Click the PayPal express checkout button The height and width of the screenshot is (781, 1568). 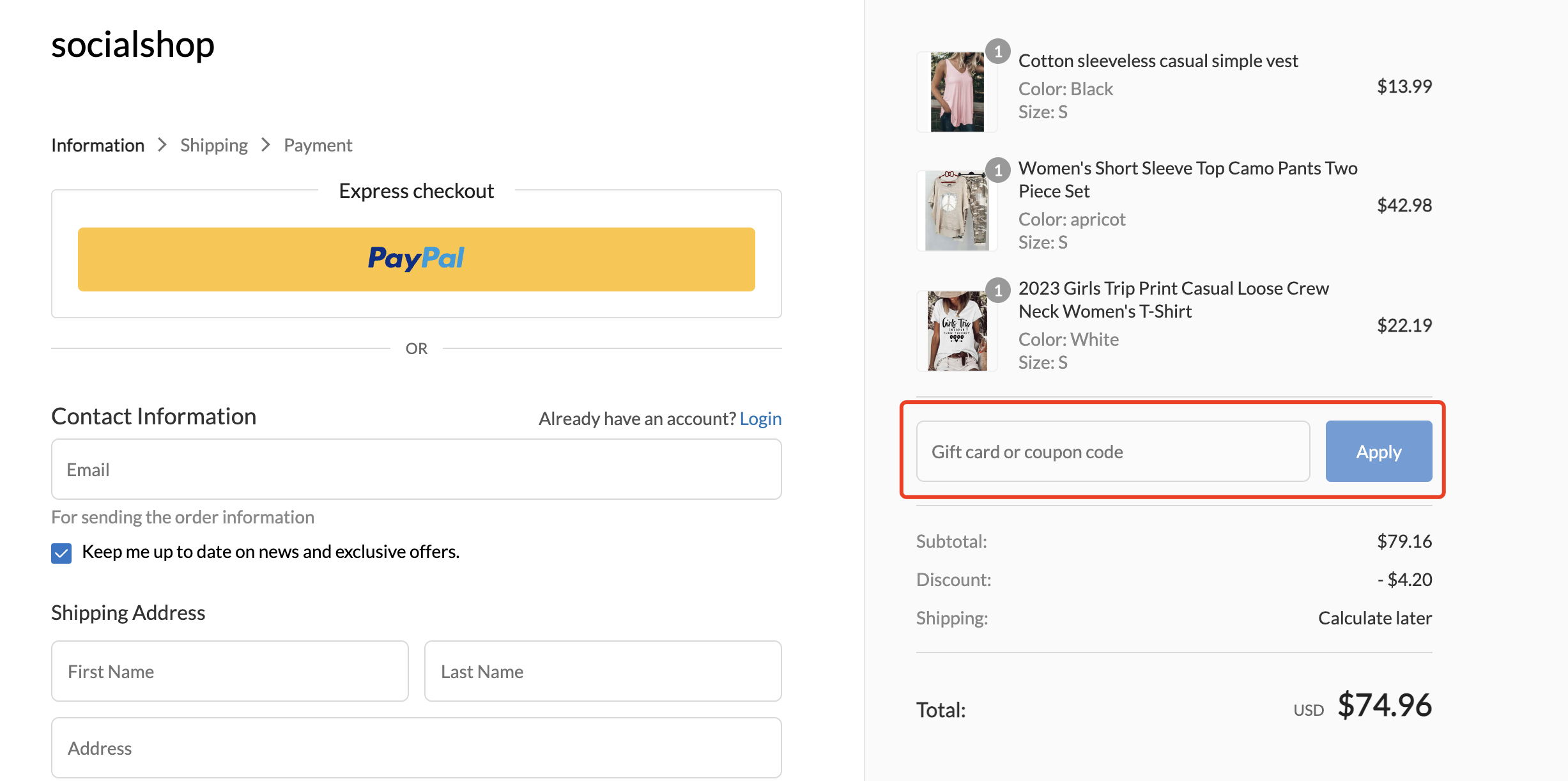[416, 259]
